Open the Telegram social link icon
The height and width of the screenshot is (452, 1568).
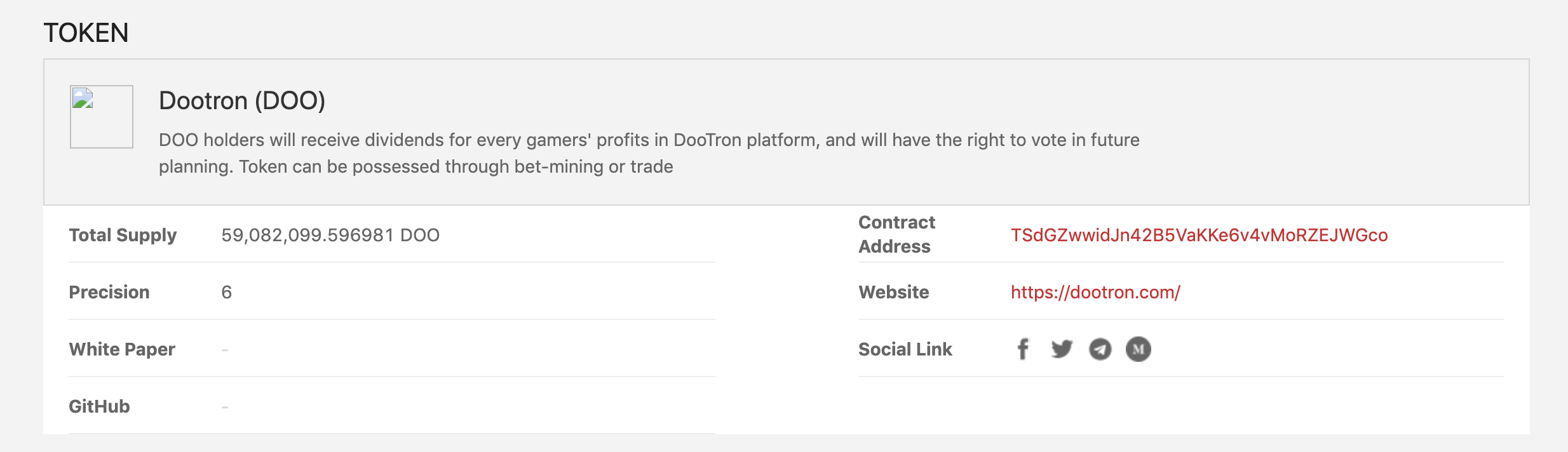coord(1100,349)
